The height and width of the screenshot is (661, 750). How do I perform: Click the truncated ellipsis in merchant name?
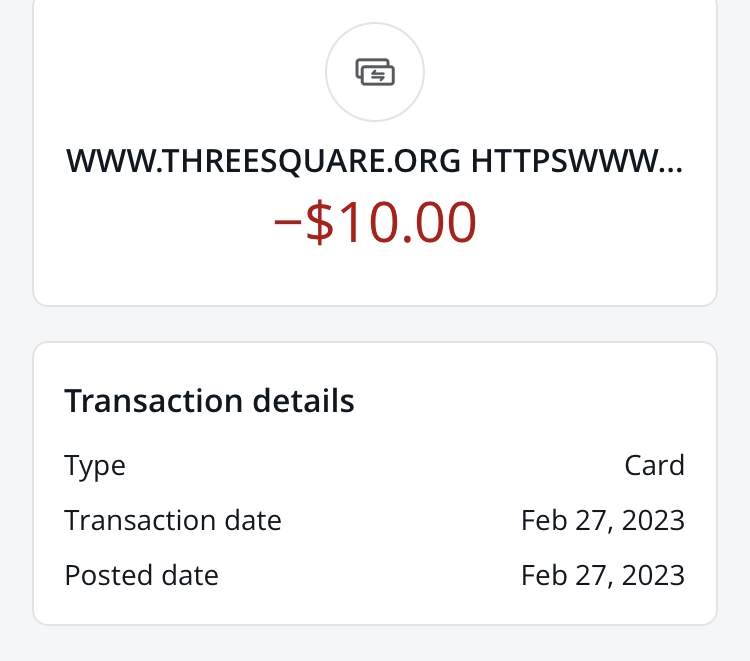[674, 163]
